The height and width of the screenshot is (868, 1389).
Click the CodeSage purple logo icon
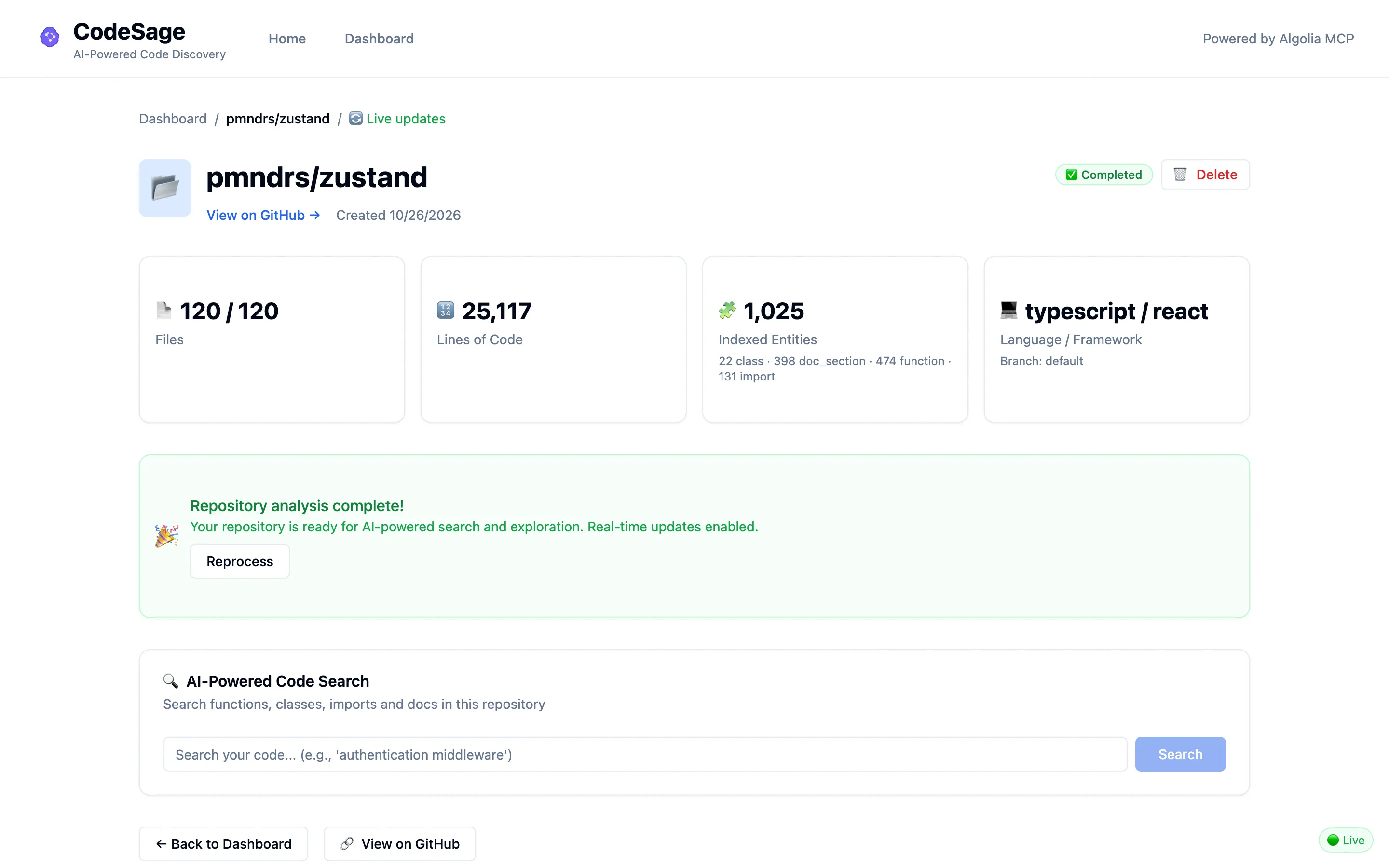pyautogui.click(x=49, y=37)
